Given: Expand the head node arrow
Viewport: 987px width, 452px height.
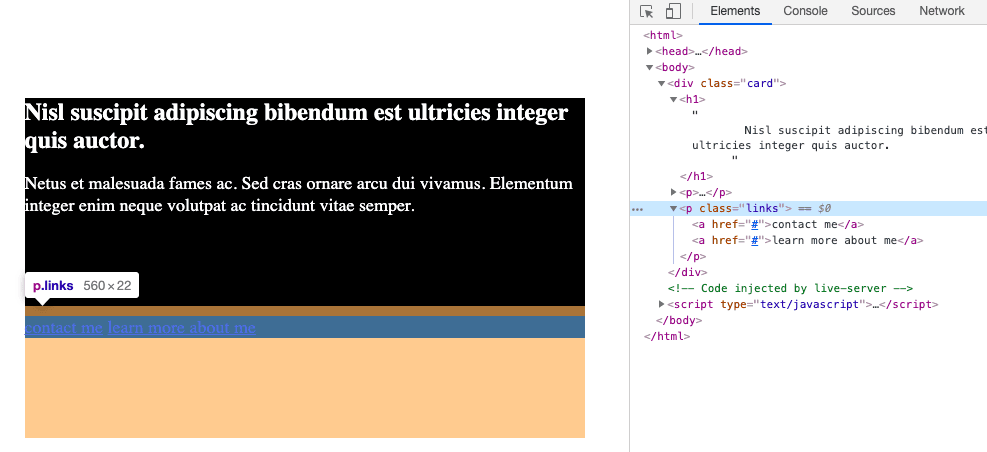Looking at the screenshot, I should click(x=650, y=51).
